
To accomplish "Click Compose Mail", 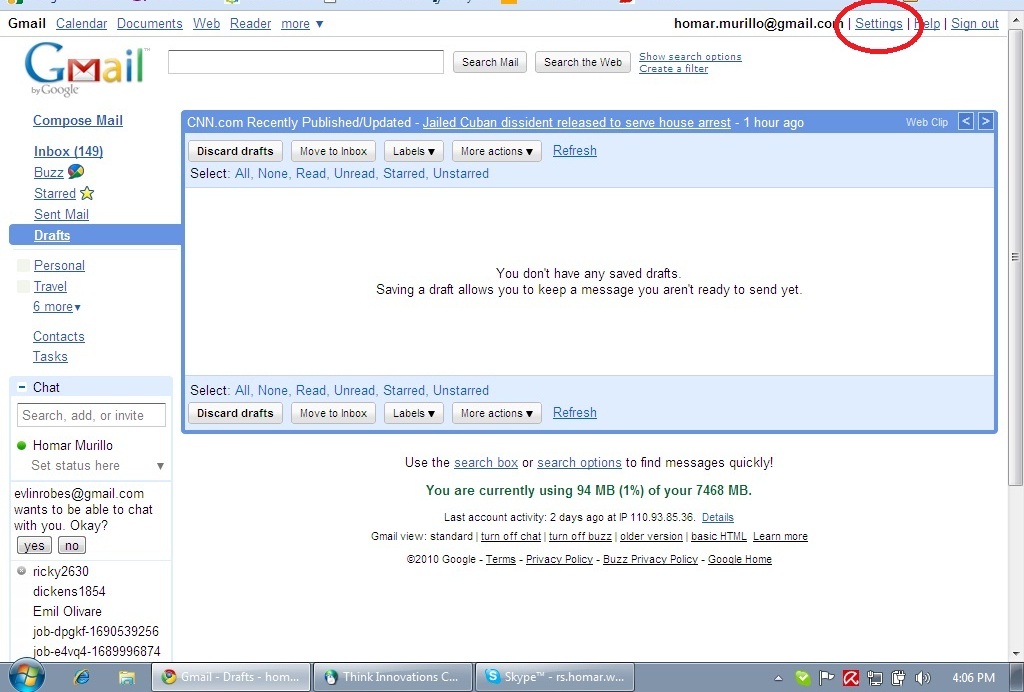I will point(78,120).
